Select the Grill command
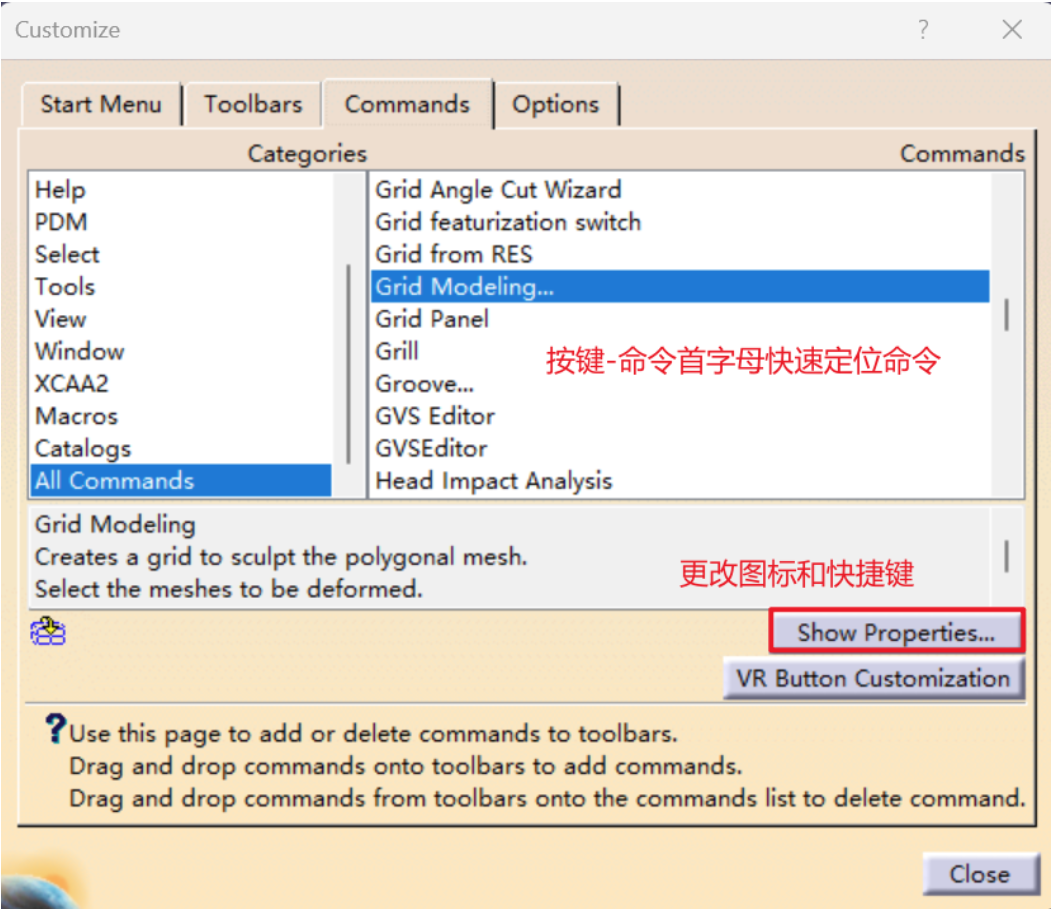Image resolution: width=1051 pixels, height=909 pixels. pos(680,351)
